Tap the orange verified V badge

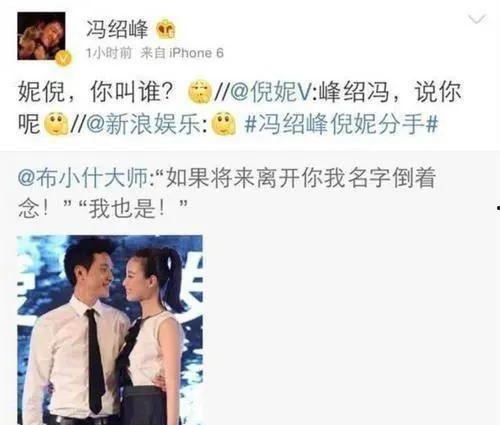[x=64, y=59]
